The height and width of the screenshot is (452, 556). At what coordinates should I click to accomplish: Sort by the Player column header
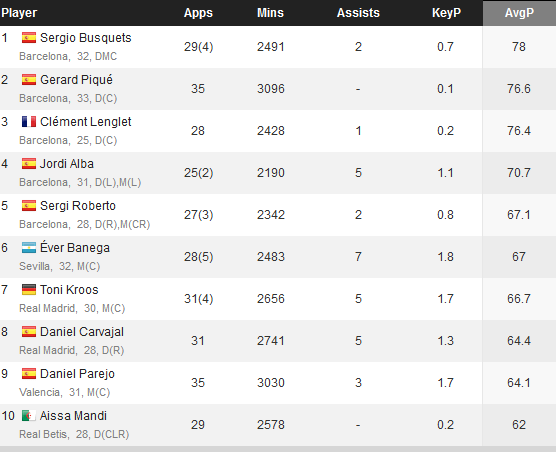[19, 13]
